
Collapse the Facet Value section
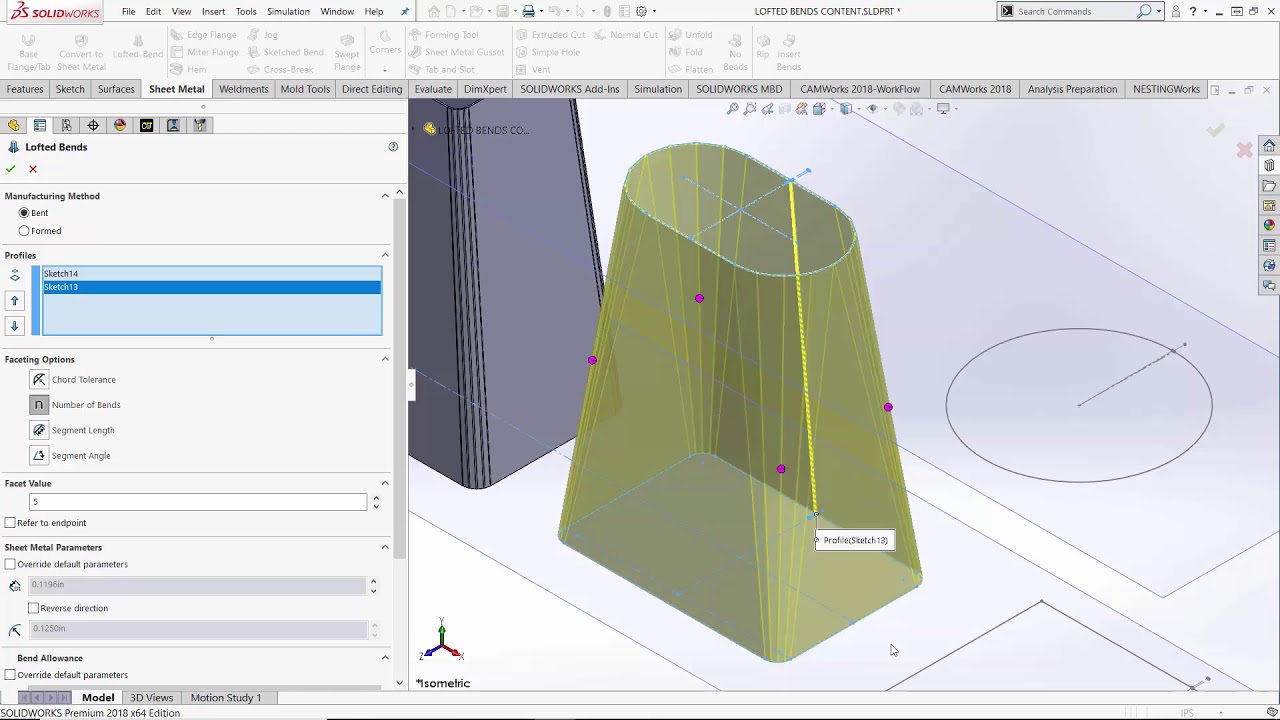385,483
